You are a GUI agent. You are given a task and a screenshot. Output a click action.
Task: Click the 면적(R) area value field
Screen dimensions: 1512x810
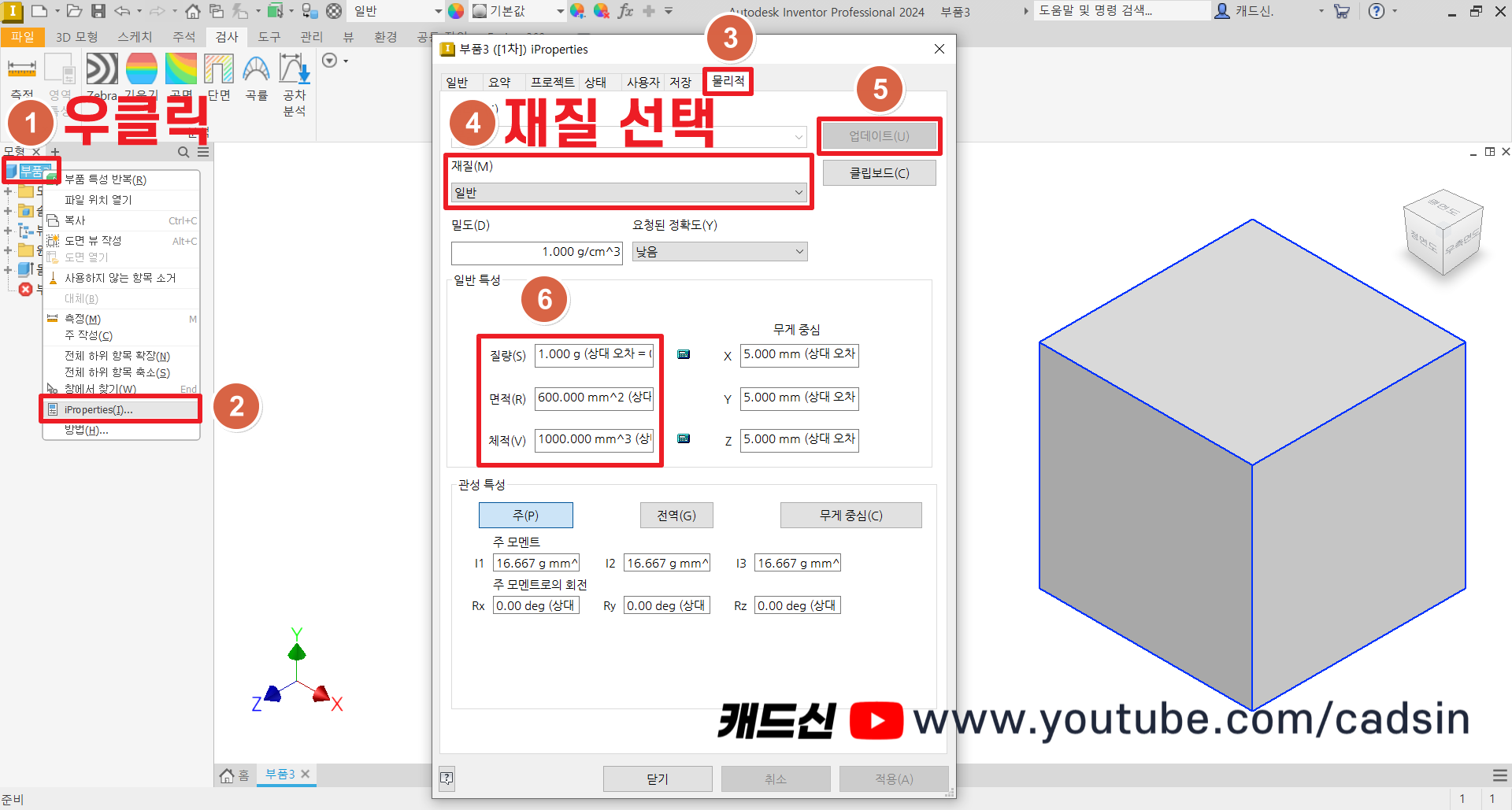pyautogui.click(x=595, y=398)
